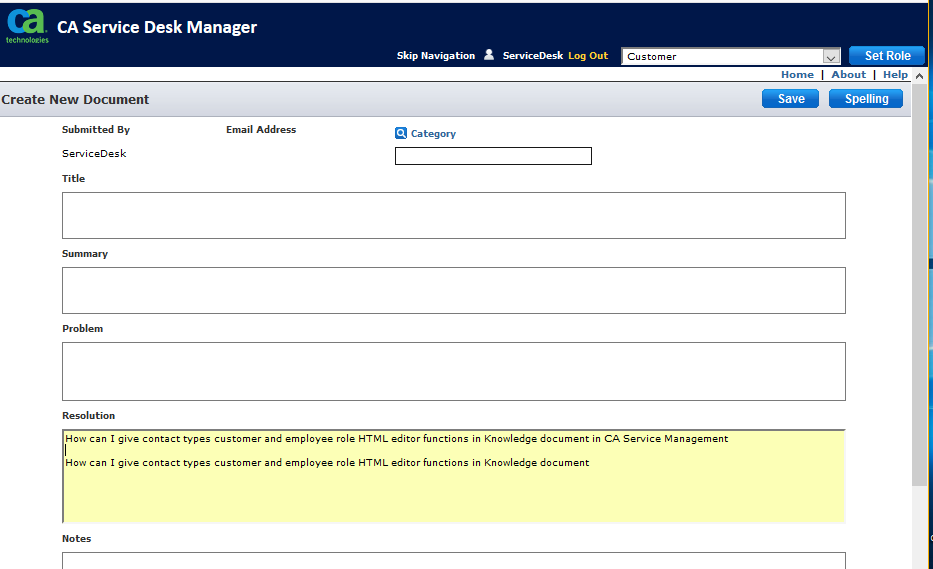Click the Category label link
The height and width of the screenshot is (569, 933).
coord(433,134)
